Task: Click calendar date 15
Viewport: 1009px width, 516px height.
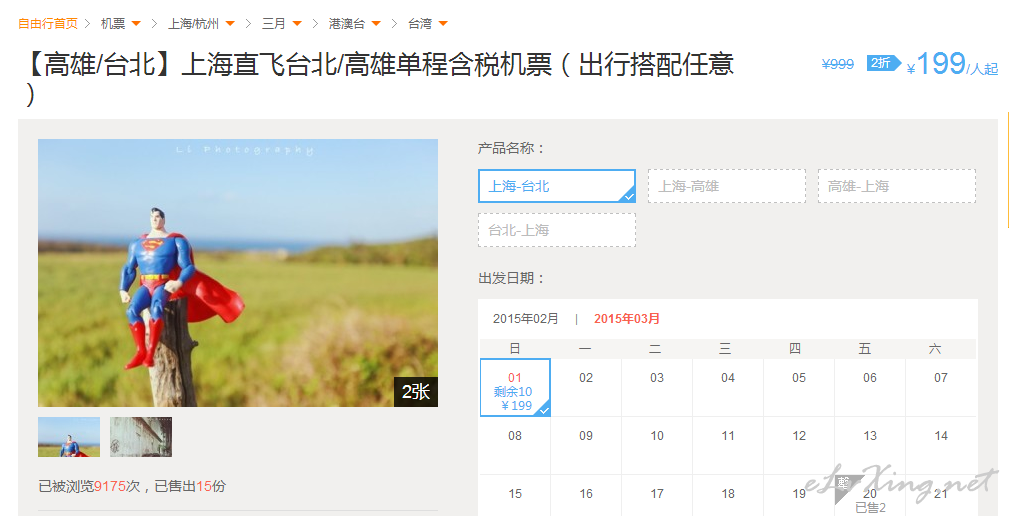Action: 515,495
